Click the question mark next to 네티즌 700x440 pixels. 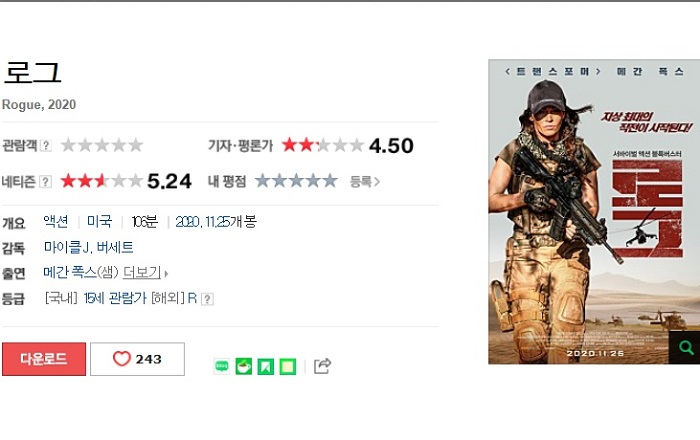tap(46, 182)
